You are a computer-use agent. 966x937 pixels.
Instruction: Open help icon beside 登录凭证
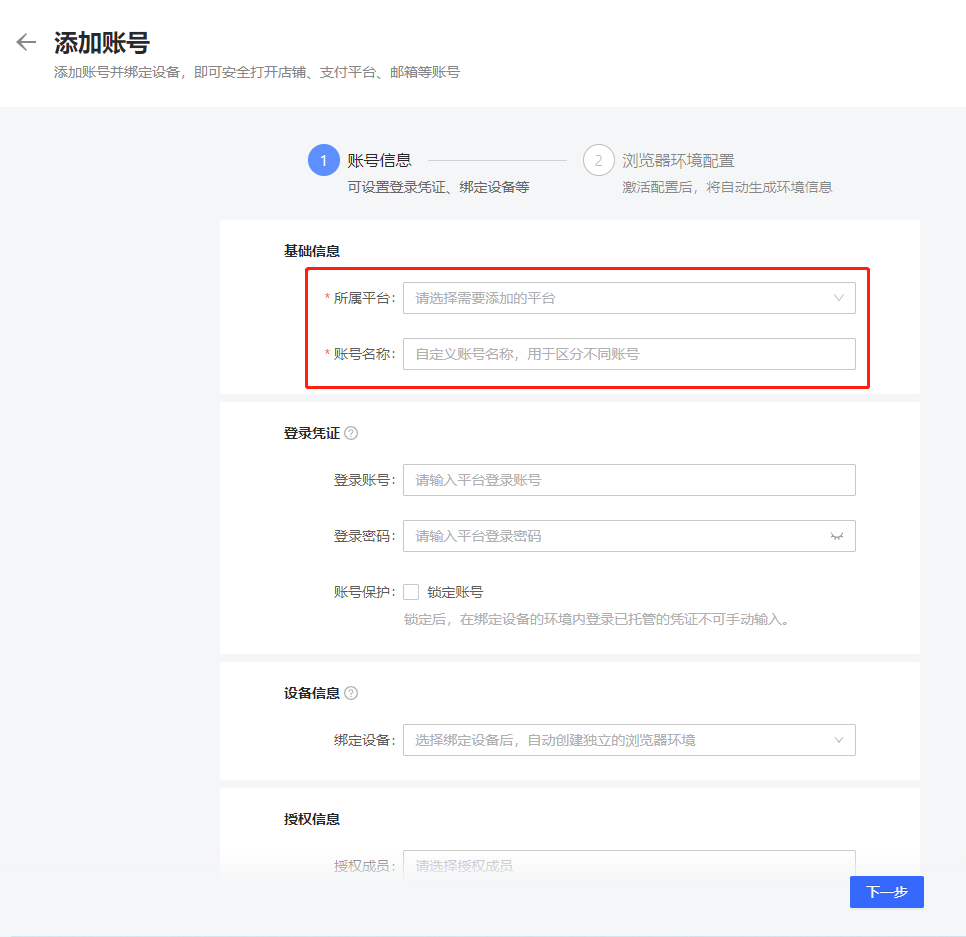(x=351, y=433)
